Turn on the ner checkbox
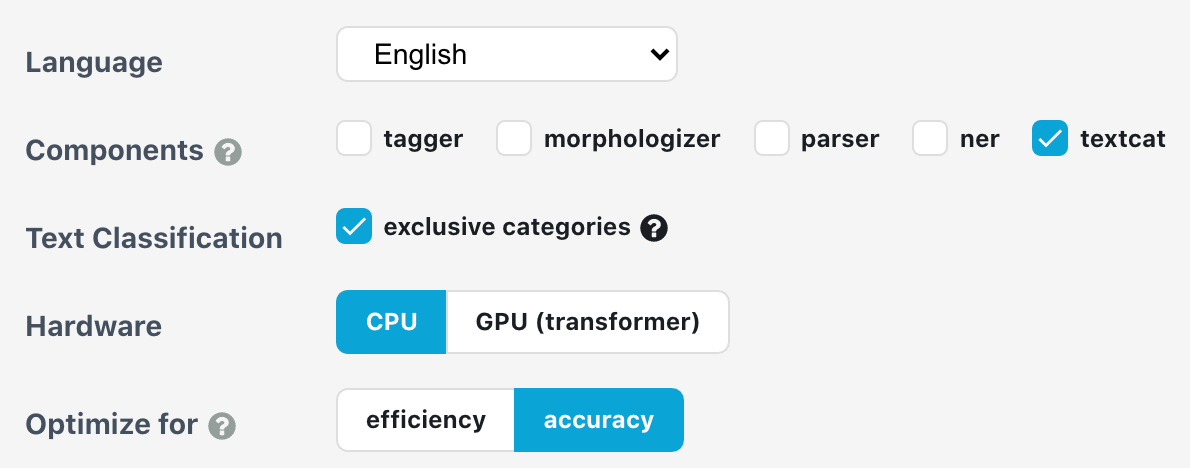Screen dimensions: 1190x468 pos(930,139)
